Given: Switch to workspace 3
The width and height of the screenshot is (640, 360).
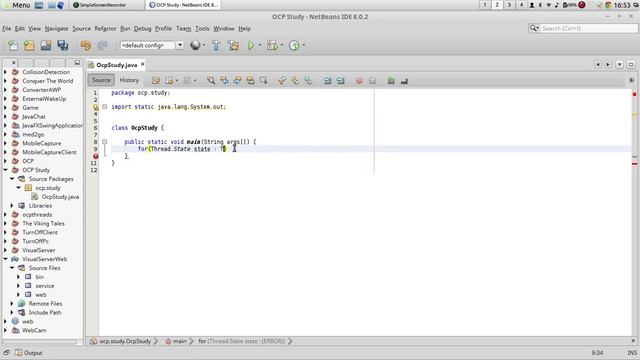Looking at the screenshot, I should (x=509, y=5).
